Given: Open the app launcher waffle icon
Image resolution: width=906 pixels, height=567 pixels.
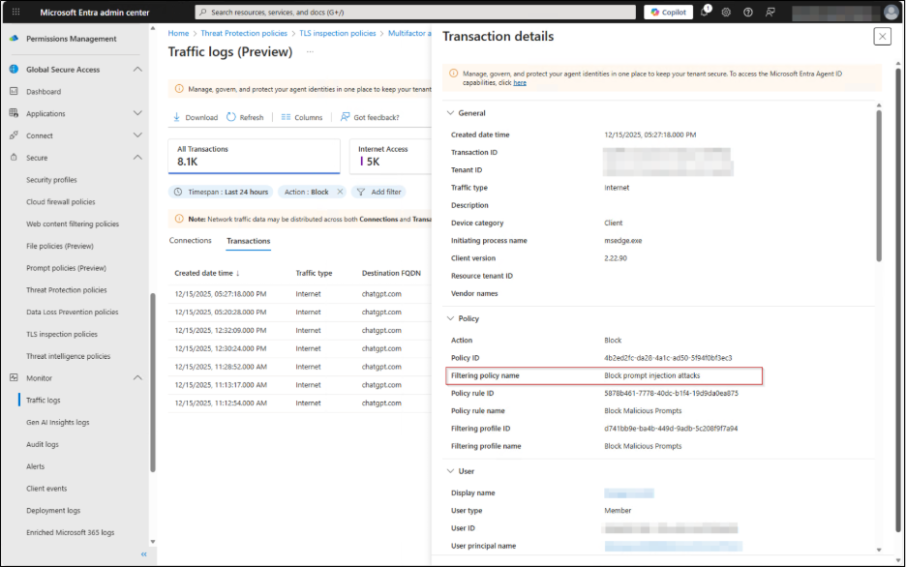Looking at the screenshot, I should pyautogui.click(x=16, y=12).
